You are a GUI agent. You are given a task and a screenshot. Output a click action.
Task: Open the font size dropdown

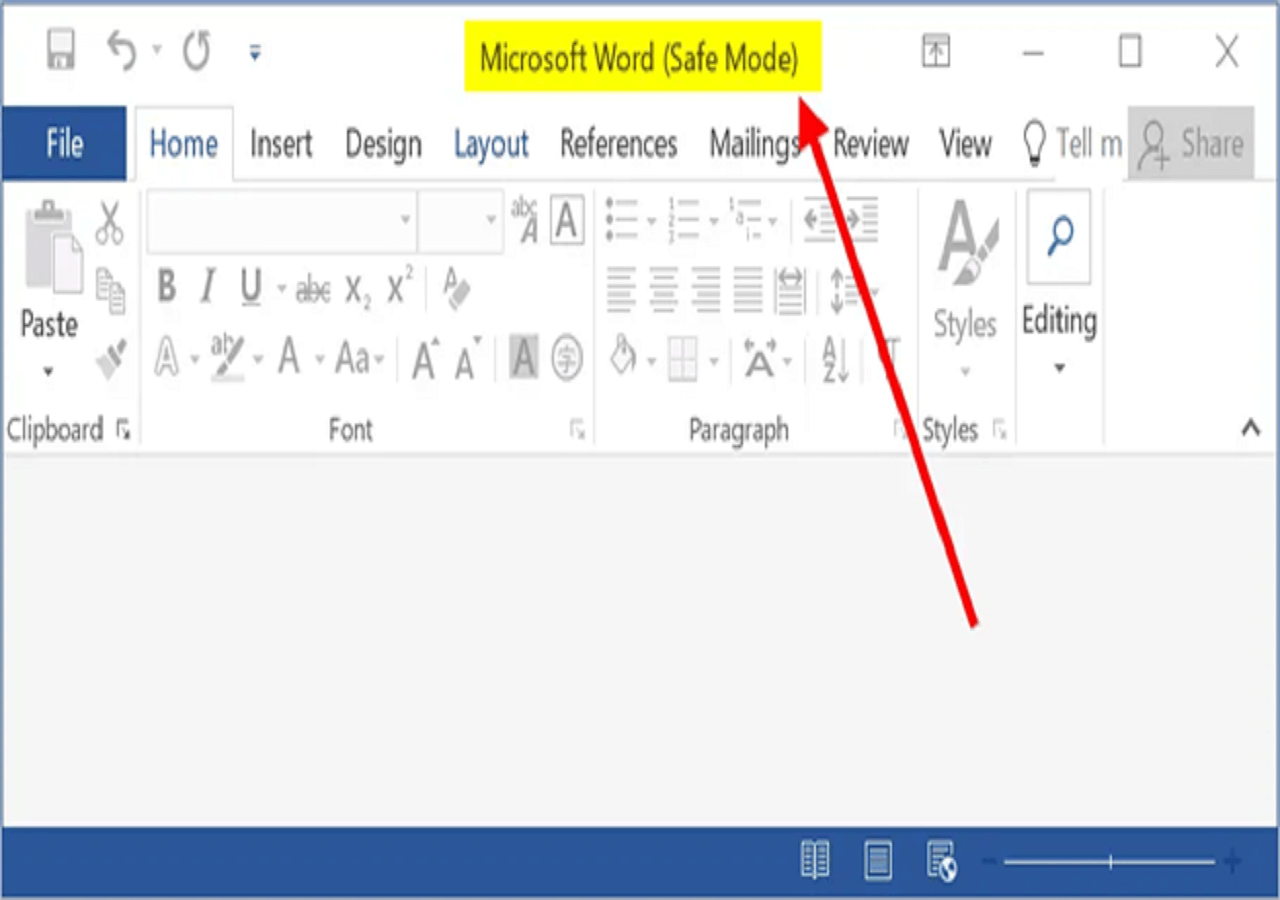pos(491,220)
